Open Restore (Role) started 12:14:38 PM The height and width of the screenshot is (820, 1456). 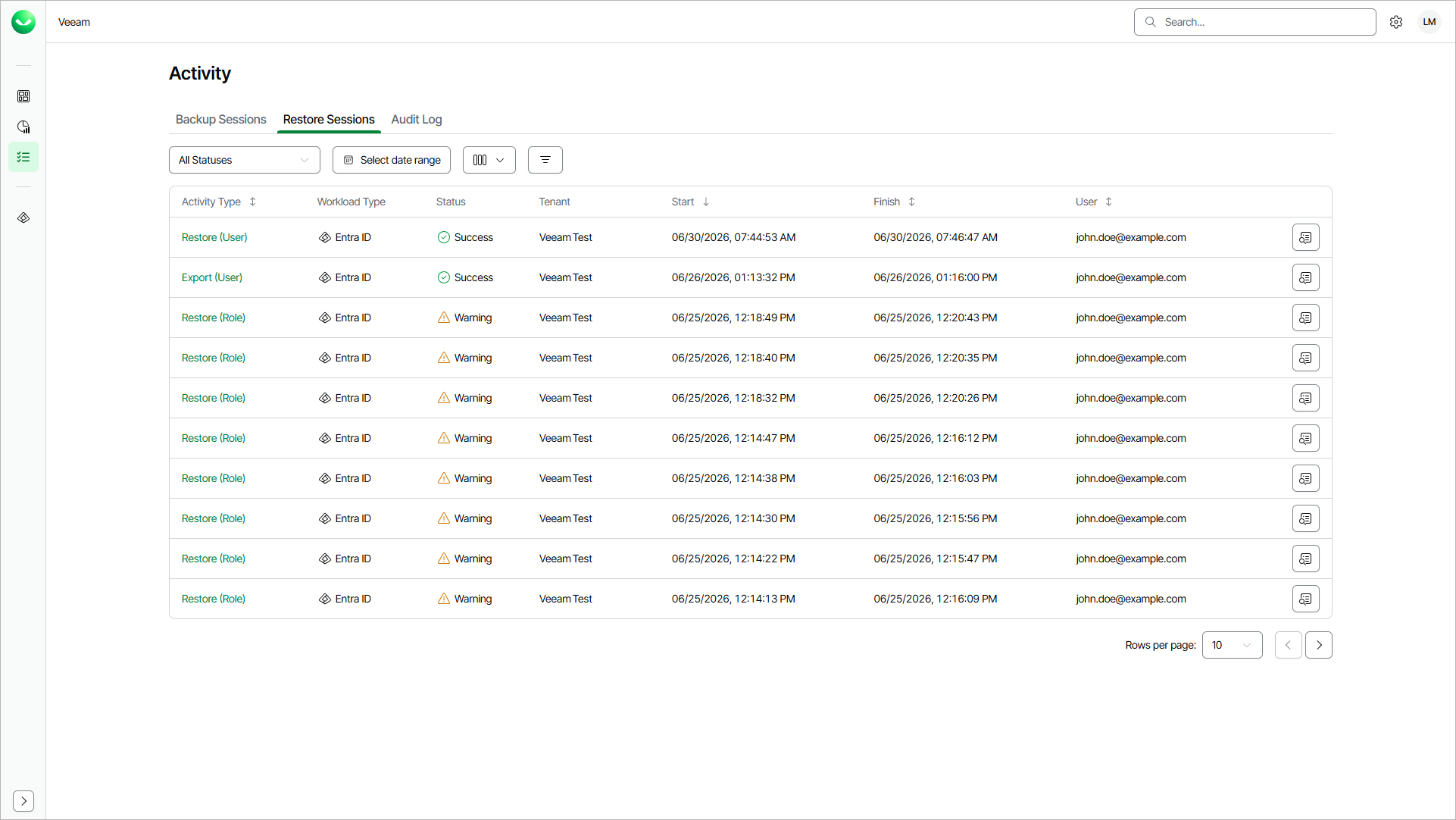214,478
